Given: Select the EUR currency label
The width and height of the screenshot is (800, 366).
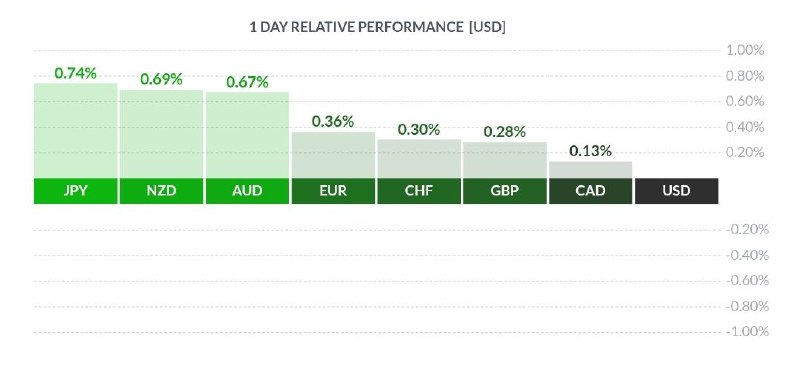Looking at the screenshot, I should [x=333, y=191].
